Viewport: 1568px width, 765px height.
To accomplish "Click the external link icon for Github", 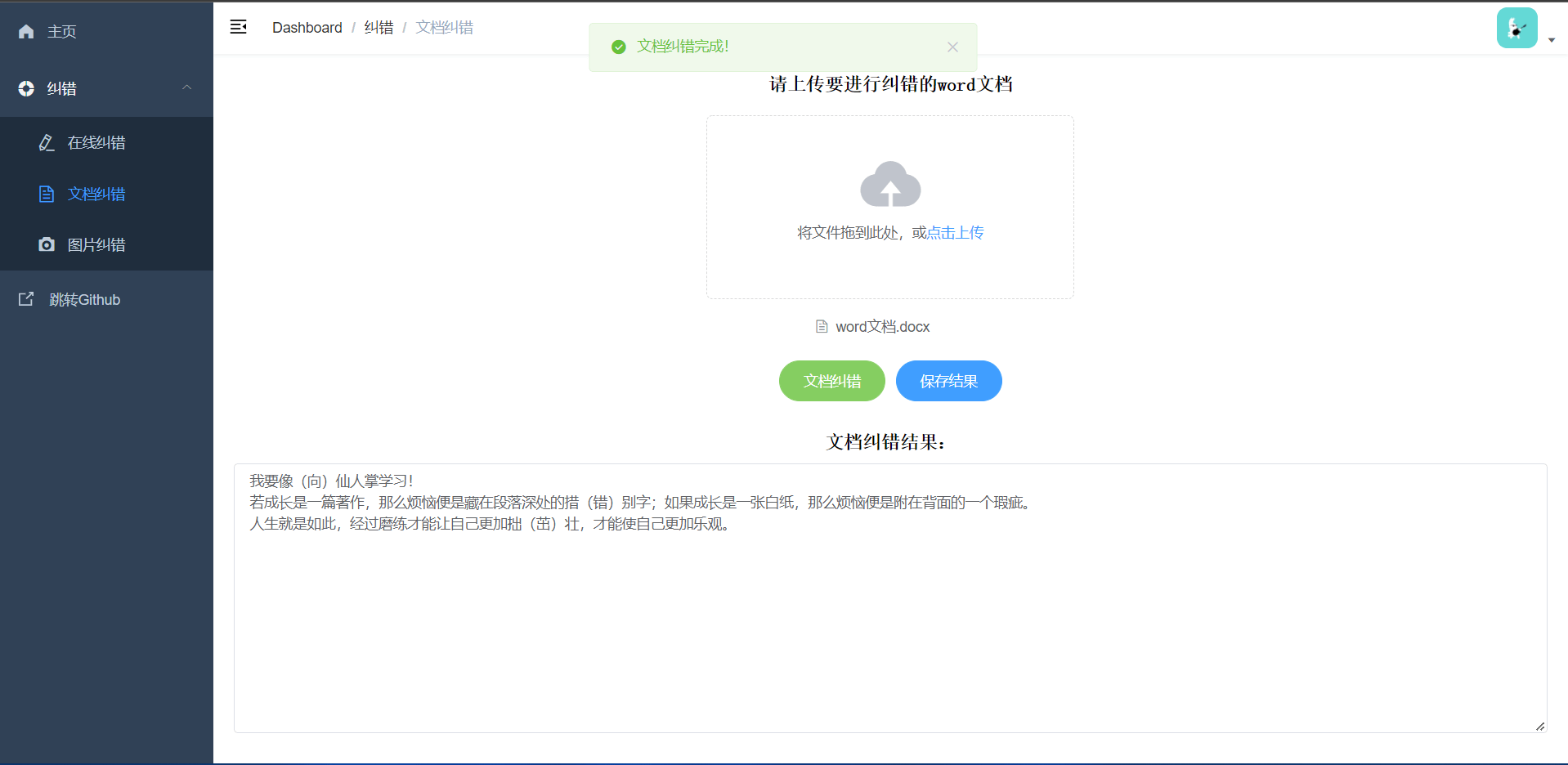I will tap(26, 299).
